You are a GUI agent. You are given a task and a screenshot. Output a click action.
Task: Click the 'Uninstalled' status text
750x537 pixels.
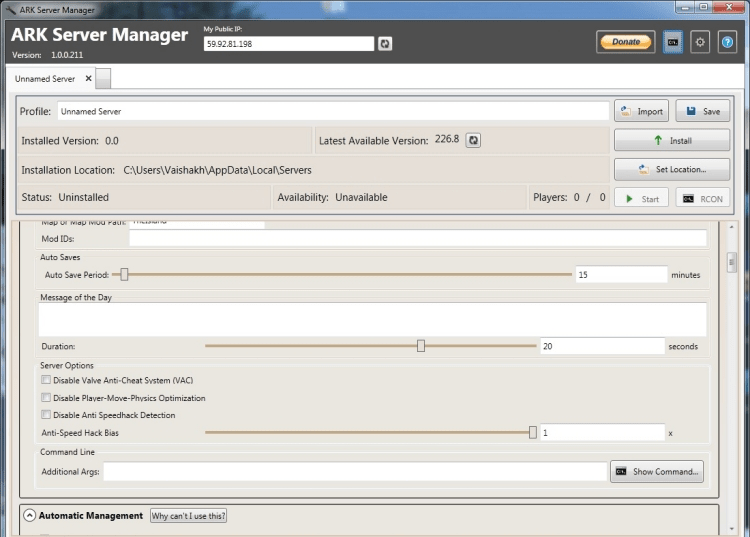pos(84,197)
